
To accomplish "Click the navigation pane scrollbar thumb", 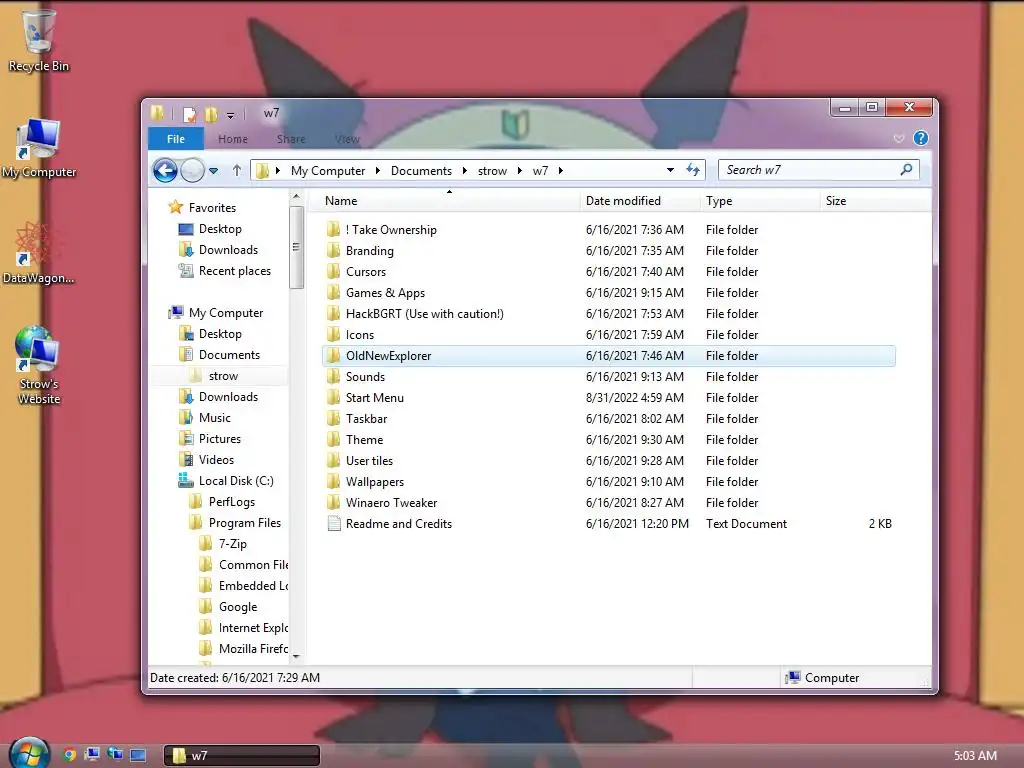I will [x=296, y=247].
